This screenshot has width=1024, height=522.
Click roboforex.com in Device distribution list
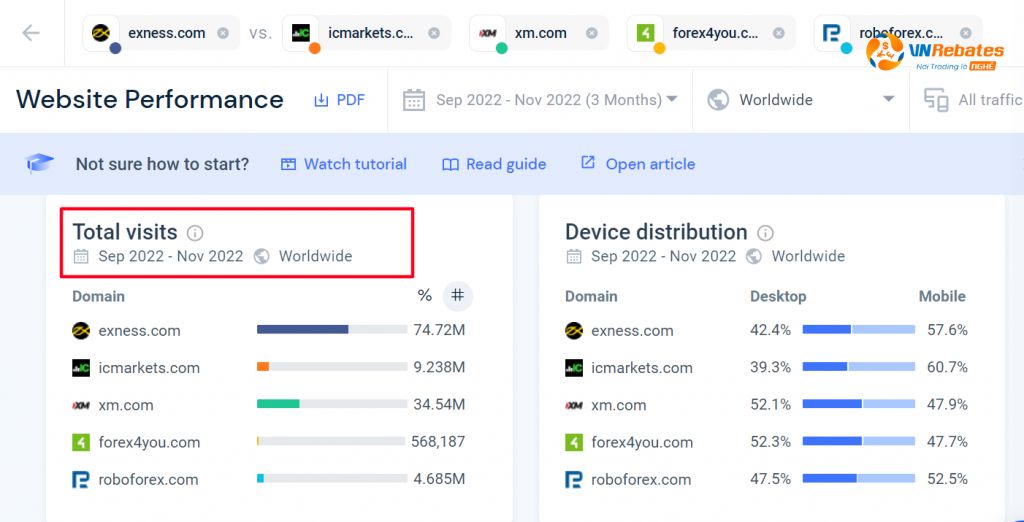(x=641, y=480)
